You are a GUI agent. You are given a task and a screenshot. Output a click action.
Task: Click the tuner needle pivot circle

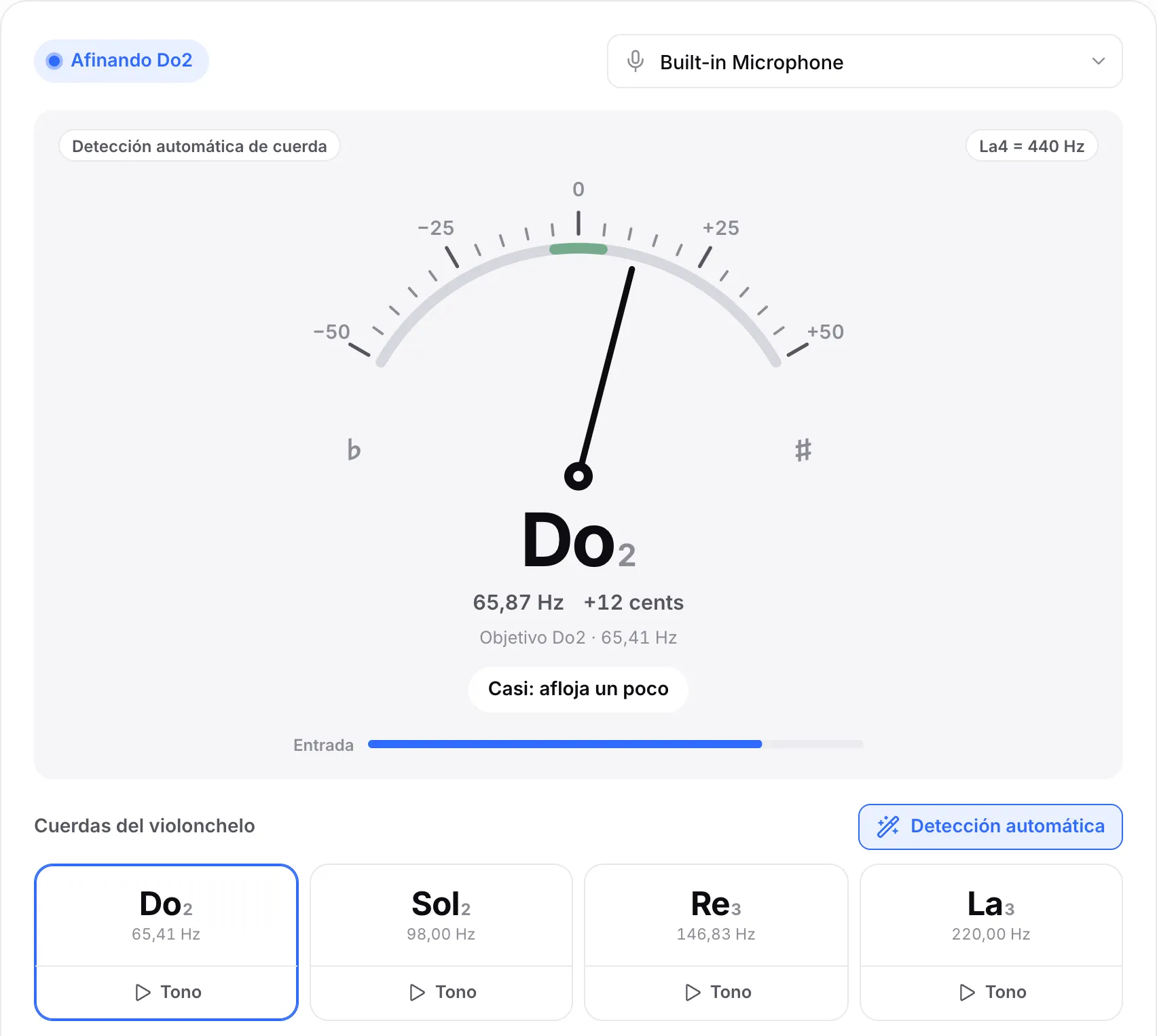pos(578,476)
